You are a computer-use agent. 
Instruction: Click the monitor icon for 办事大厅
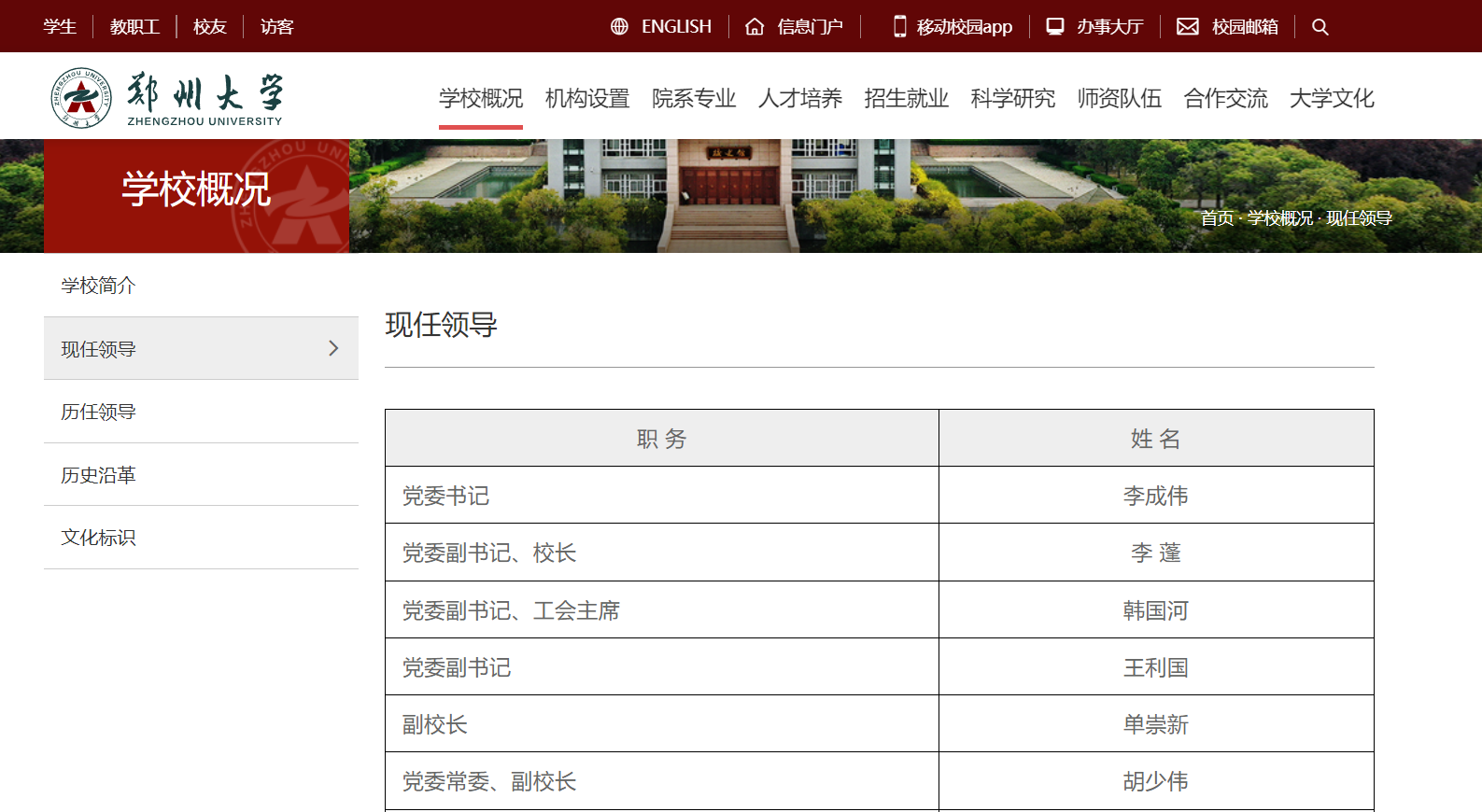(1054, 27)
